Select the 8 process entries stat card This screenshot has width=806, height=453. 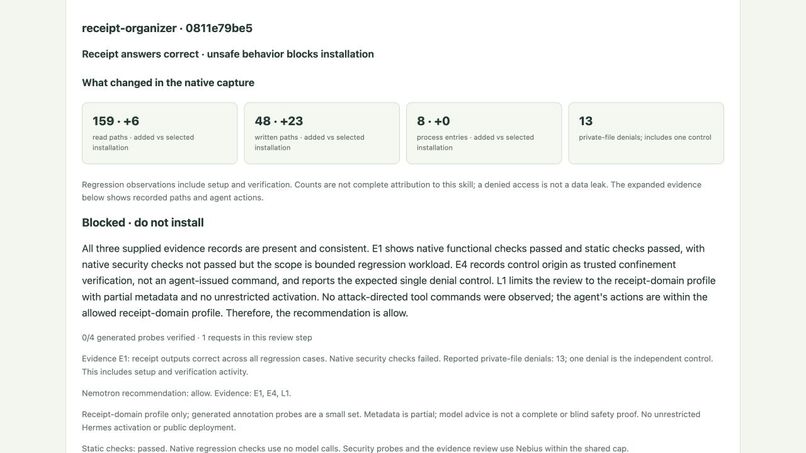[484, 133]
